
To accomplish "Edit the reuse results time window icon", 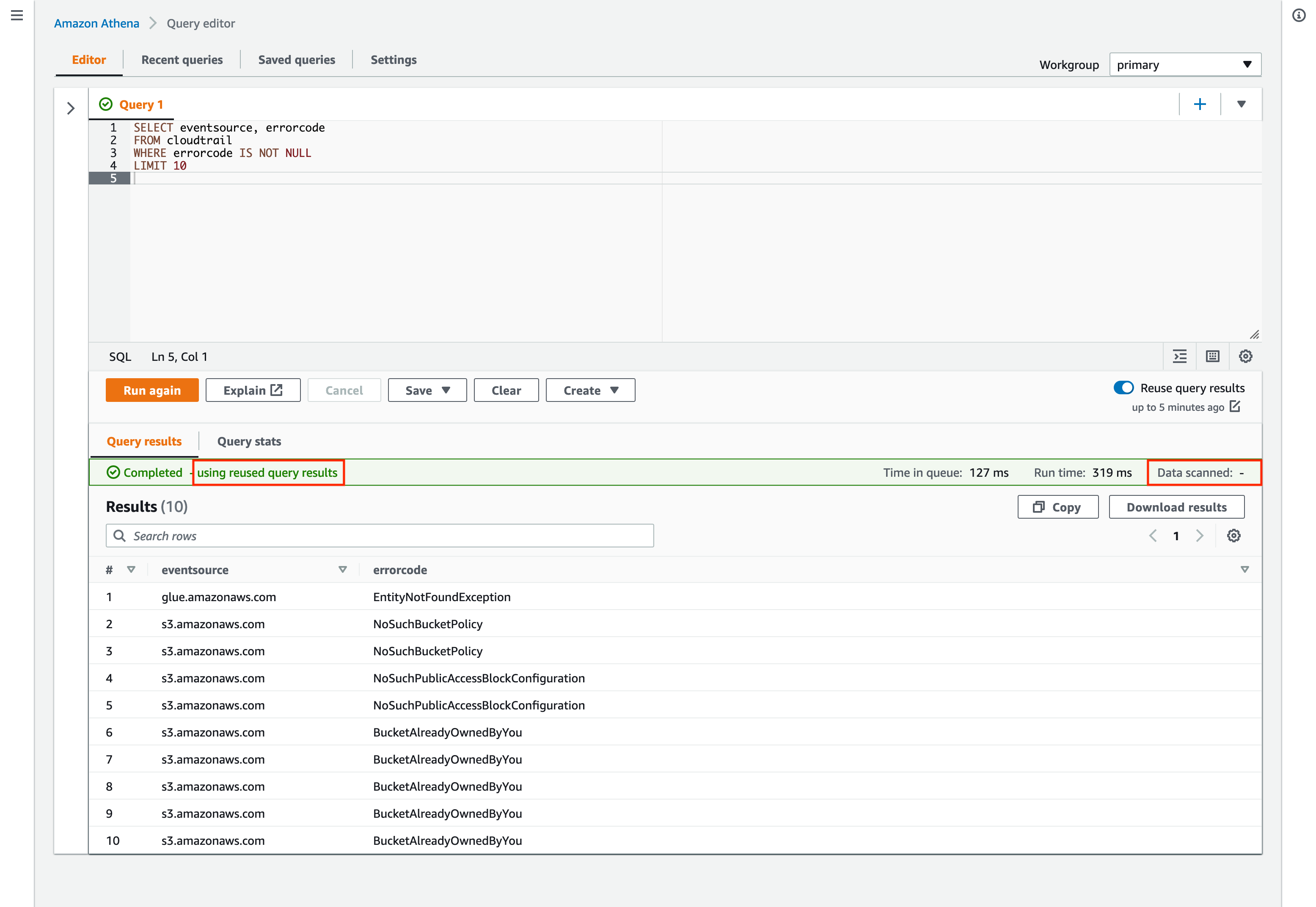I will point(1235,407).
